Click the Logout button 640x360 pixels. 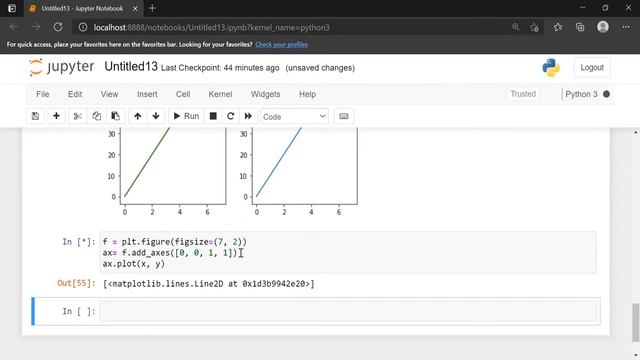[592, 67]
